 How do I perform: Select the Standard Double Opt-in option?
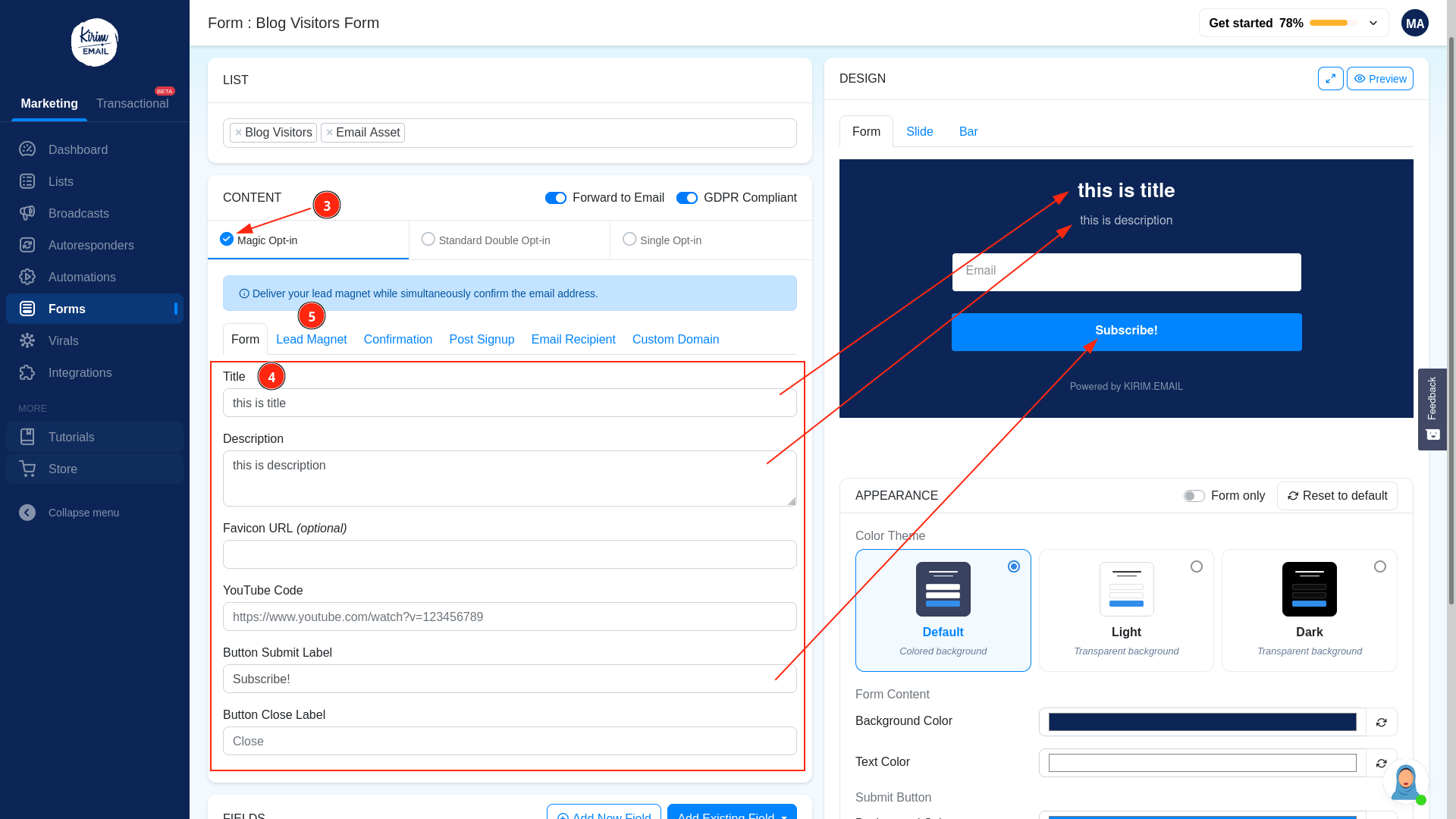click(x=428, y=239)
